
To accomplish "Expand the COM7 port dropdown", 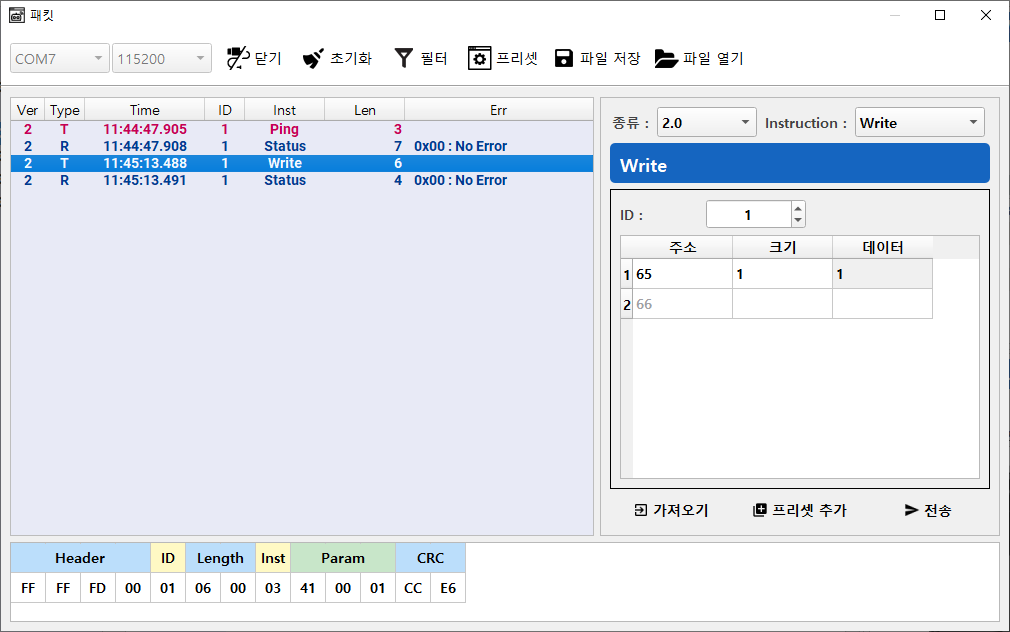I will [x=60, y=59].
